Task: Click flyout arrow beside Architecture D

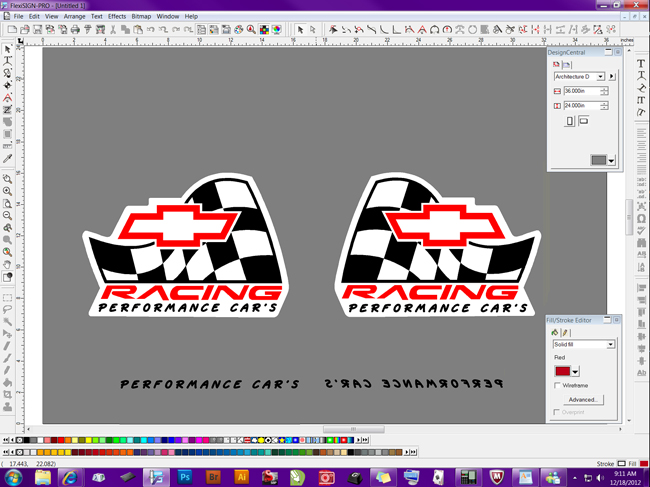Action: click(612, 77)
